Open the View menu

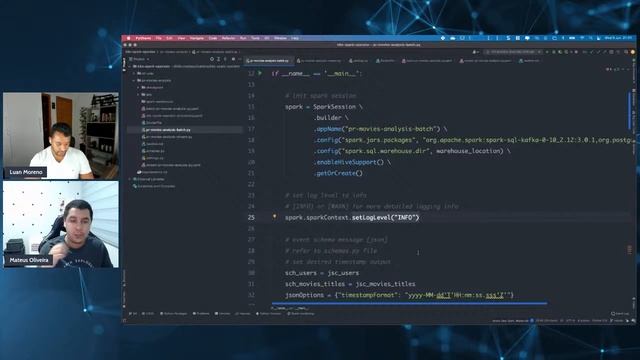(x=181, y=38)
